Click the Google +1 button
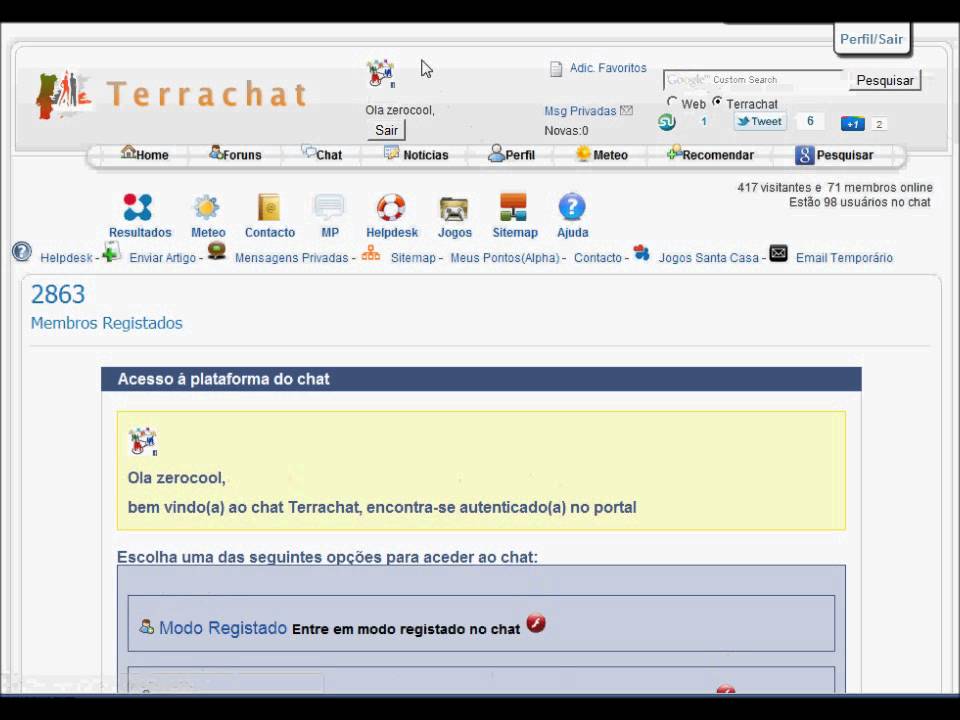 (852, 124)
